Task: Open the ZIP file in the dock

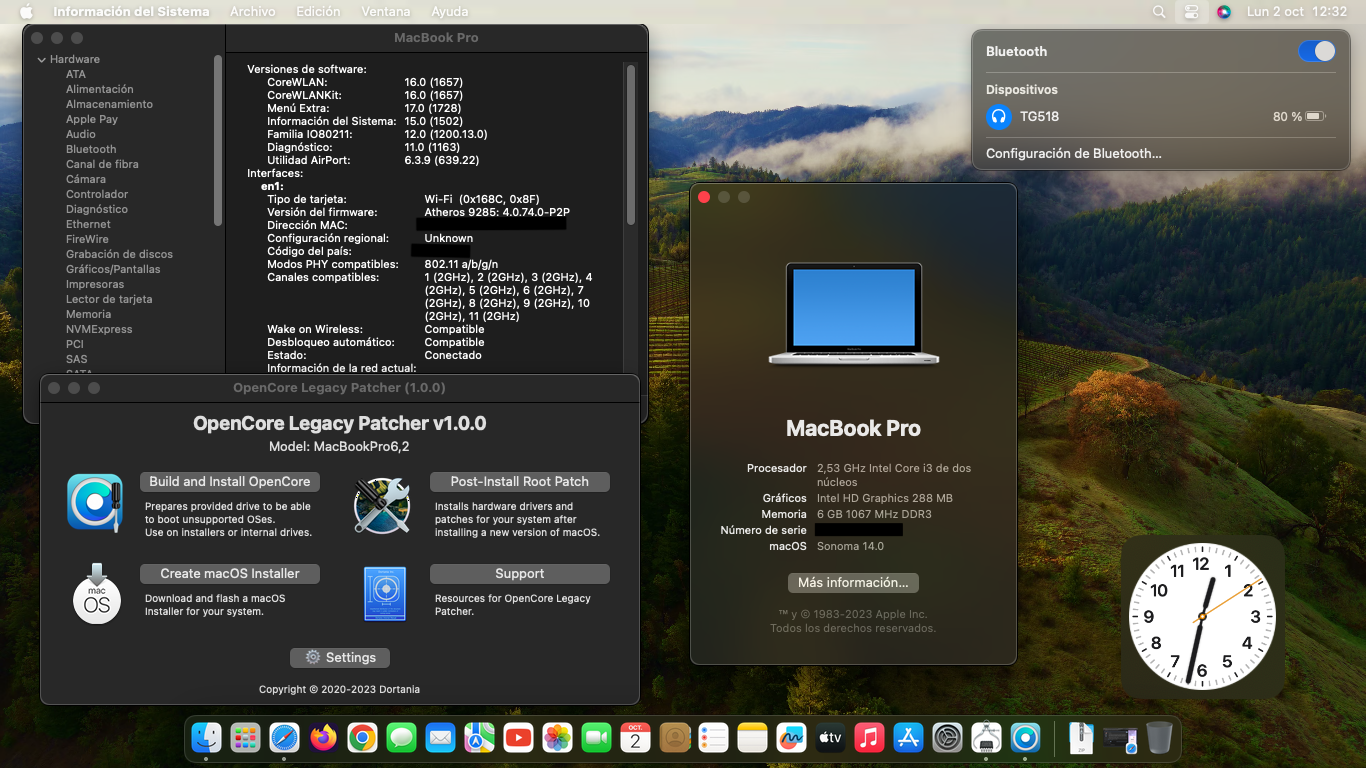Action: click(x=1081, y=738)
